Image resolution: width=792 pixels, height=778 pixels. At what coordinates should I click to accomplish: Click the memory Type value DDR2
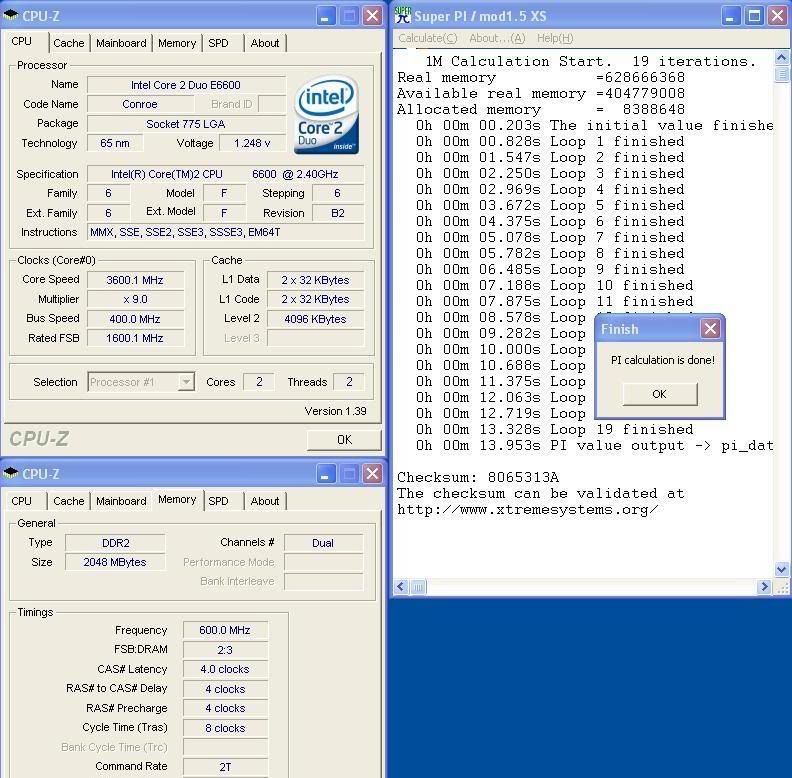tap(115, 543)
